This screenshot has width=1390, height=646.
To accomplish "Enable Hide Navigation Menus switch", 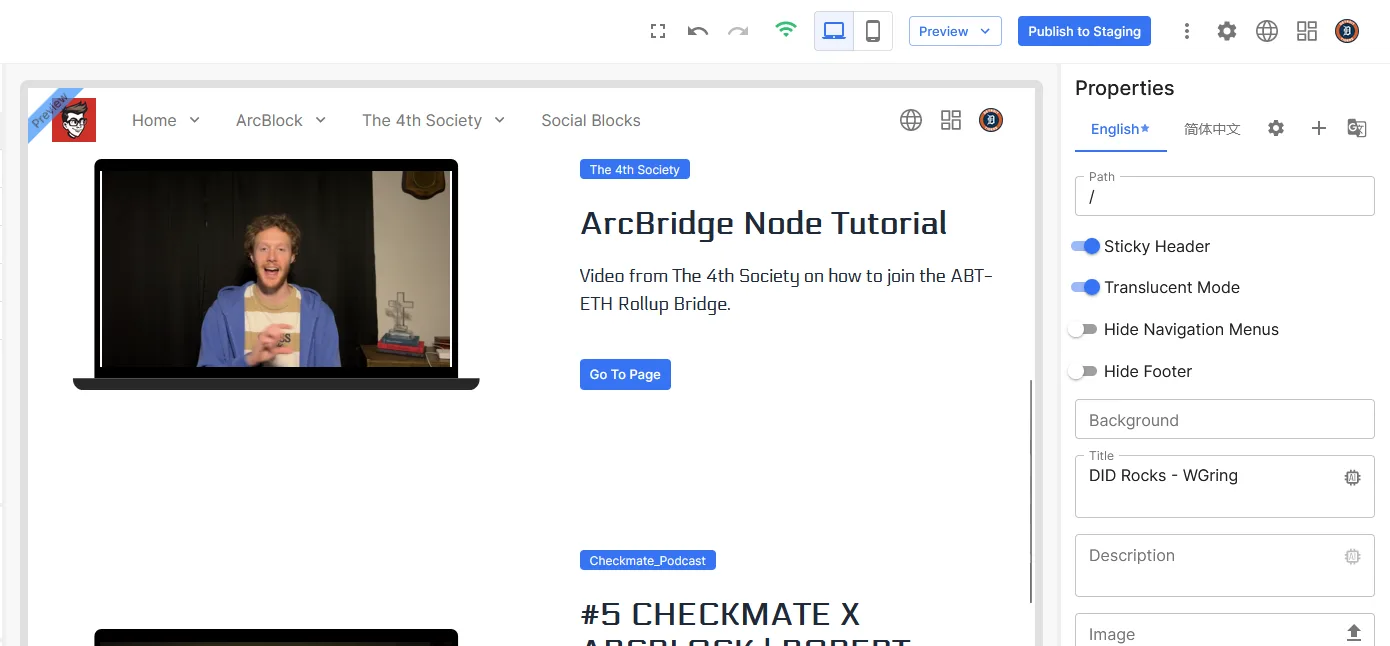I will coord(1083,329).
